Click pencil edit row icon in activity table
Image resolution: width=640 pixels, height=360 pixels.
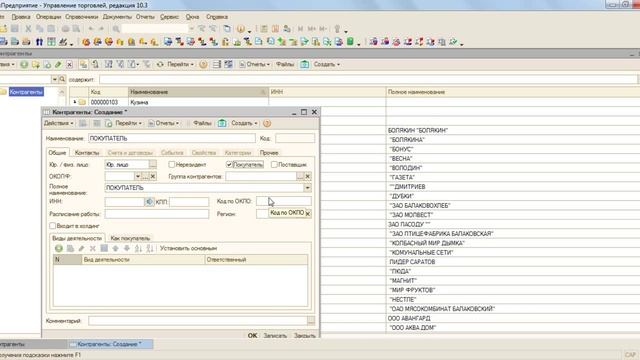coord(81,248)
